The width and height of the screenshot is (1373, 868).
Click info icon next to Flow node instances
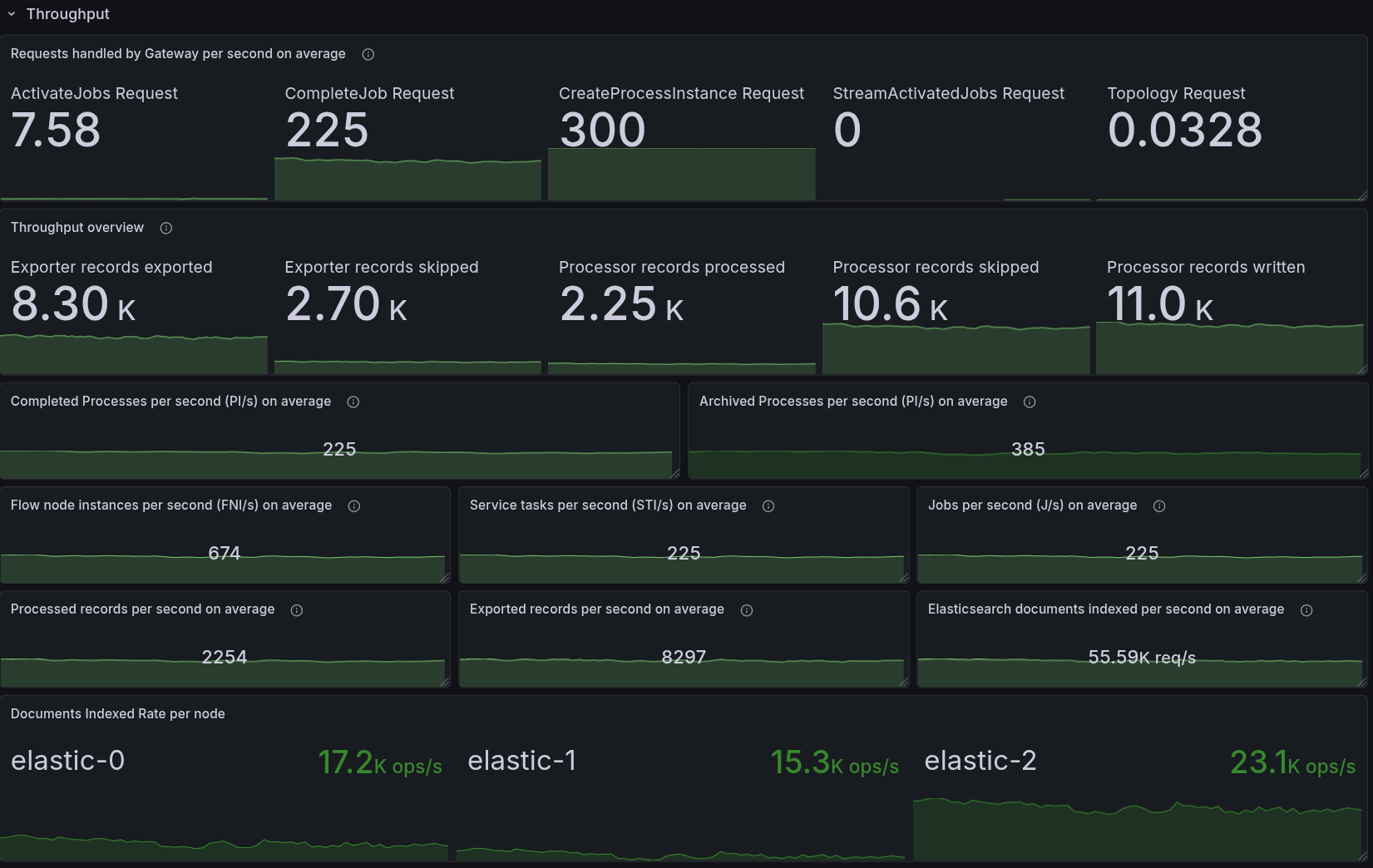point(354,506)
